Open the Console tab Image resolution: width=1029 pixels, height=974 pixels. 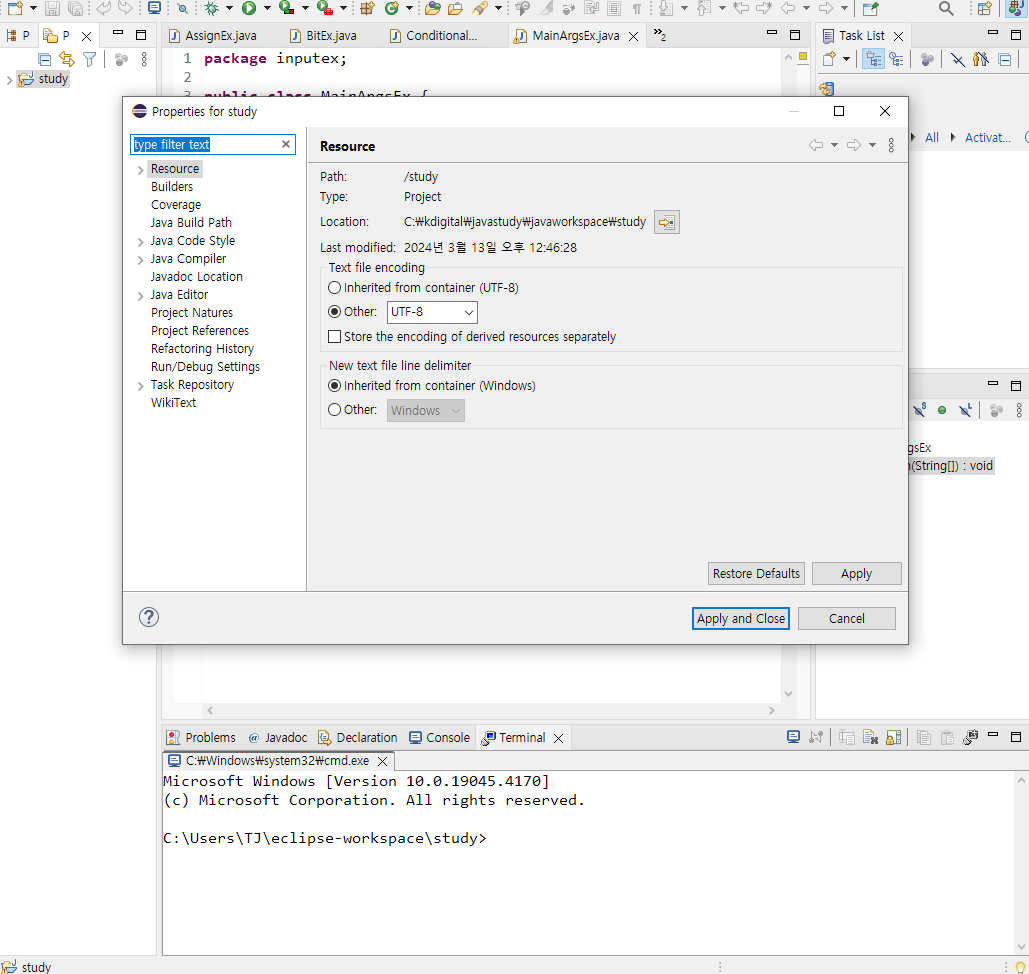click(x=439, y=737)
